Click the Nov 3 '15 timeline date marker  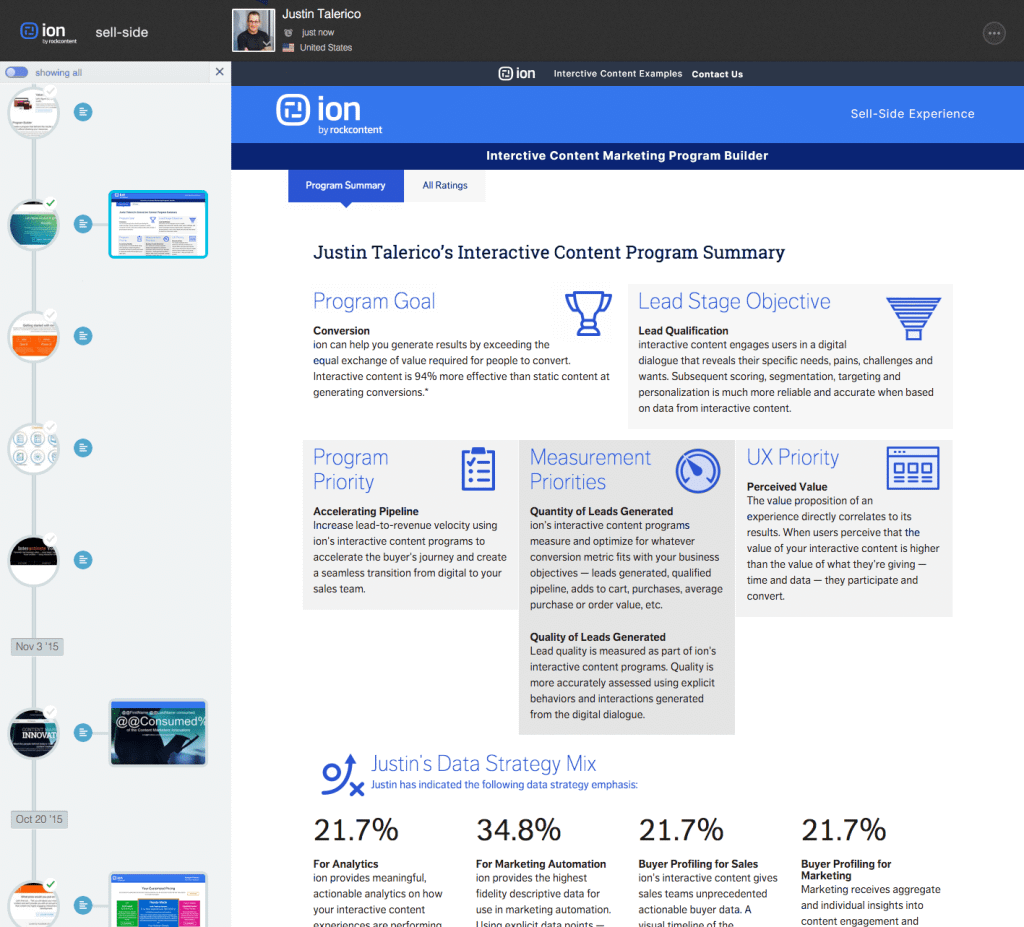[38, 646]
